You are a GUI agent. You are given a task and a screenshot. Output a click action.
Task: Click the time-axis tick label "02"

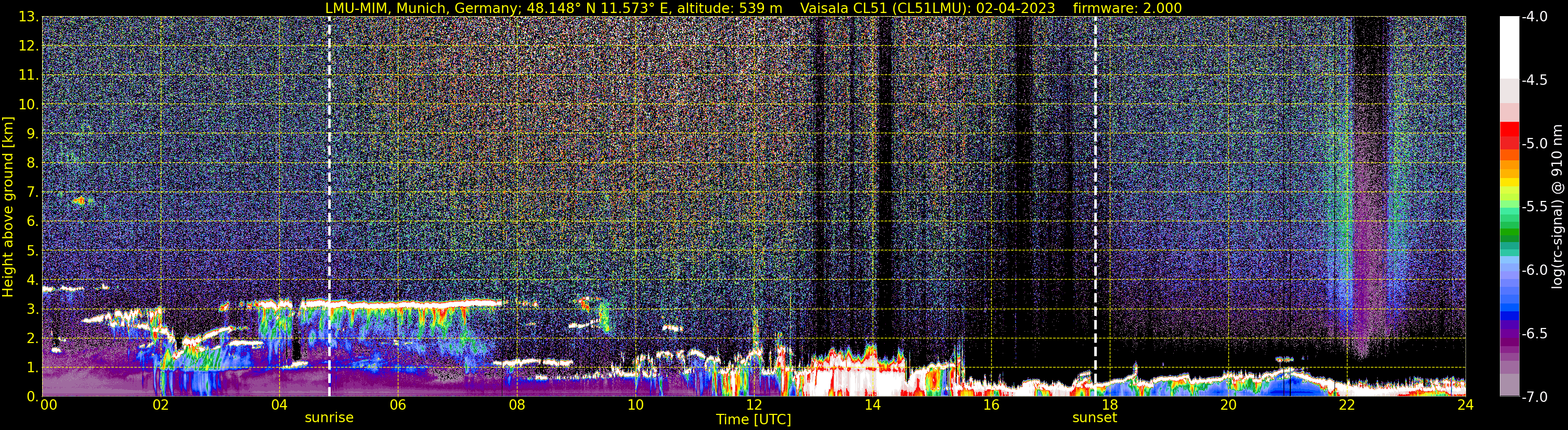point(161,405)
